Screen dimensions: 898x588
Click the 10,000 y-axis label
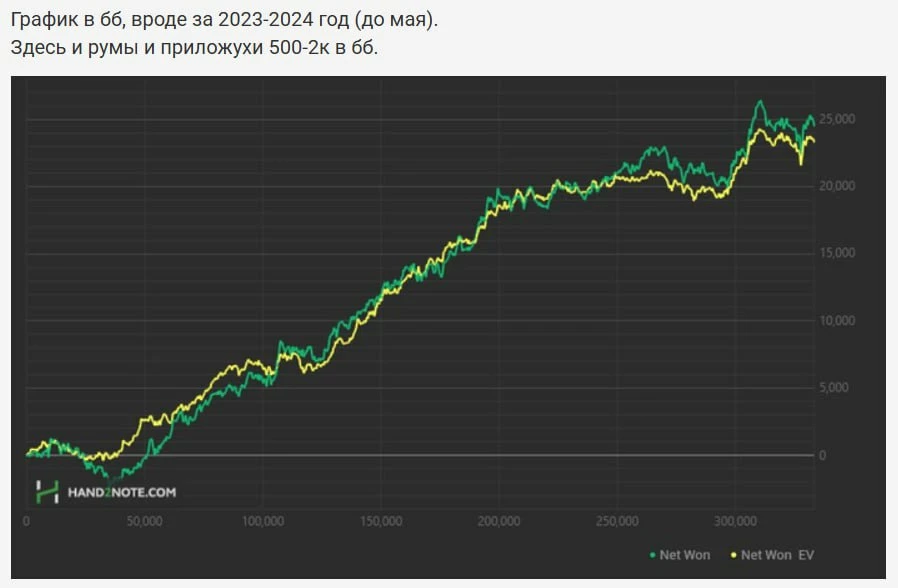point(836,321)
